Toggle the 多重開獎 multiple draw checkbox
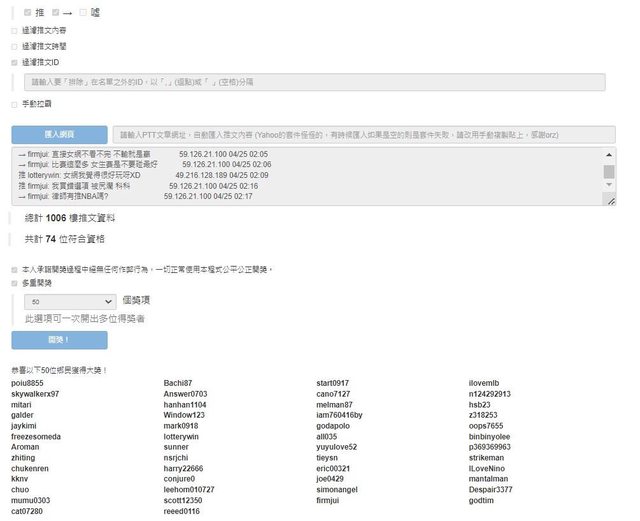The image size is (640, 521). point(14,283)
